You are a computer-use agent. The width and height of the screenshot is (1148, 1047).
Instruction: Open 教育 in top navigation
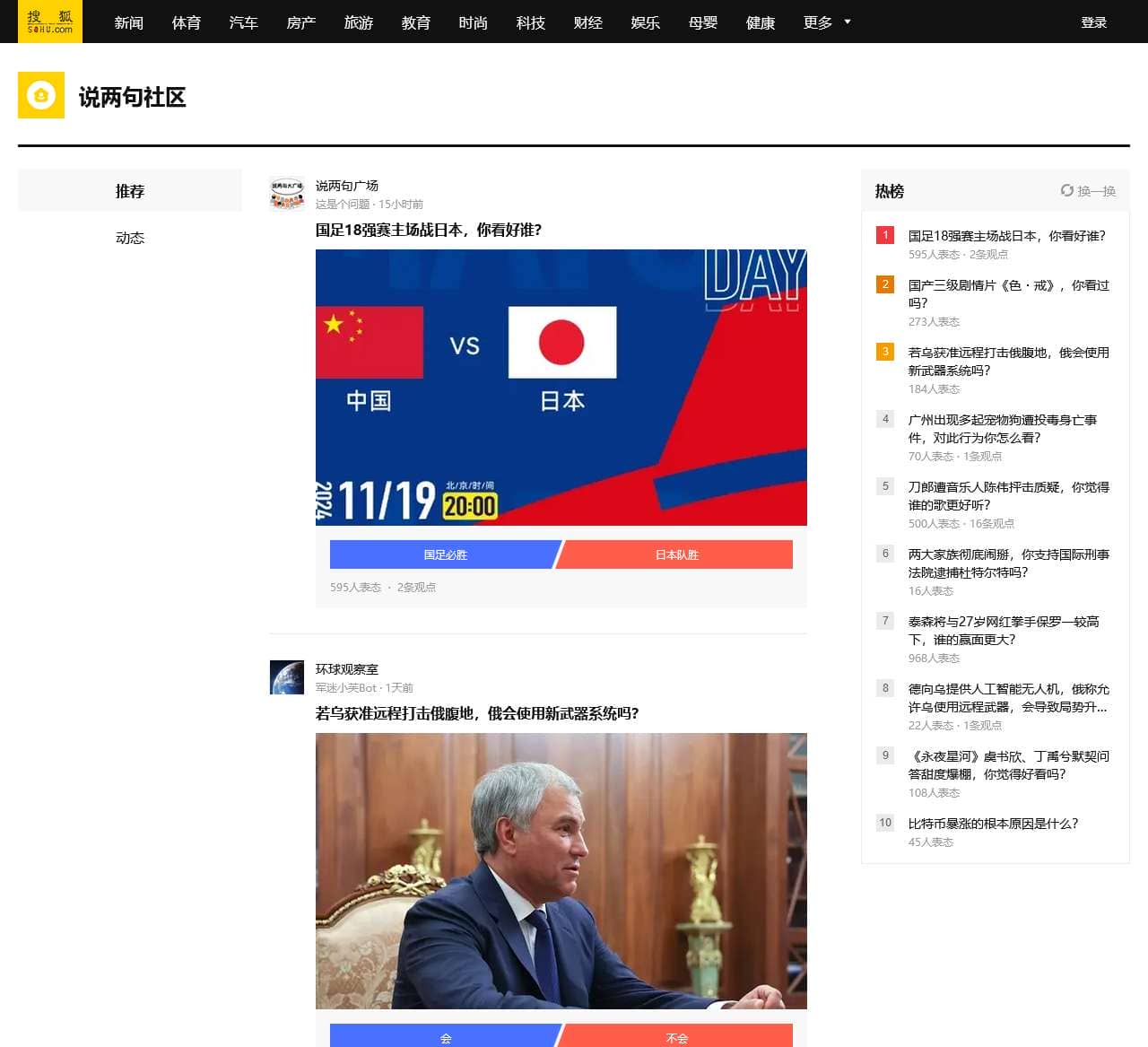click(416, 22)
